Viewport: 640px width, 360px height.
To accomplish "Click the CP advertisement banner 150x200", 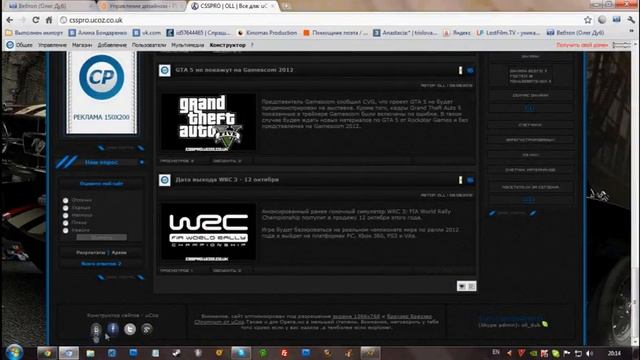I will click(102, 92).
